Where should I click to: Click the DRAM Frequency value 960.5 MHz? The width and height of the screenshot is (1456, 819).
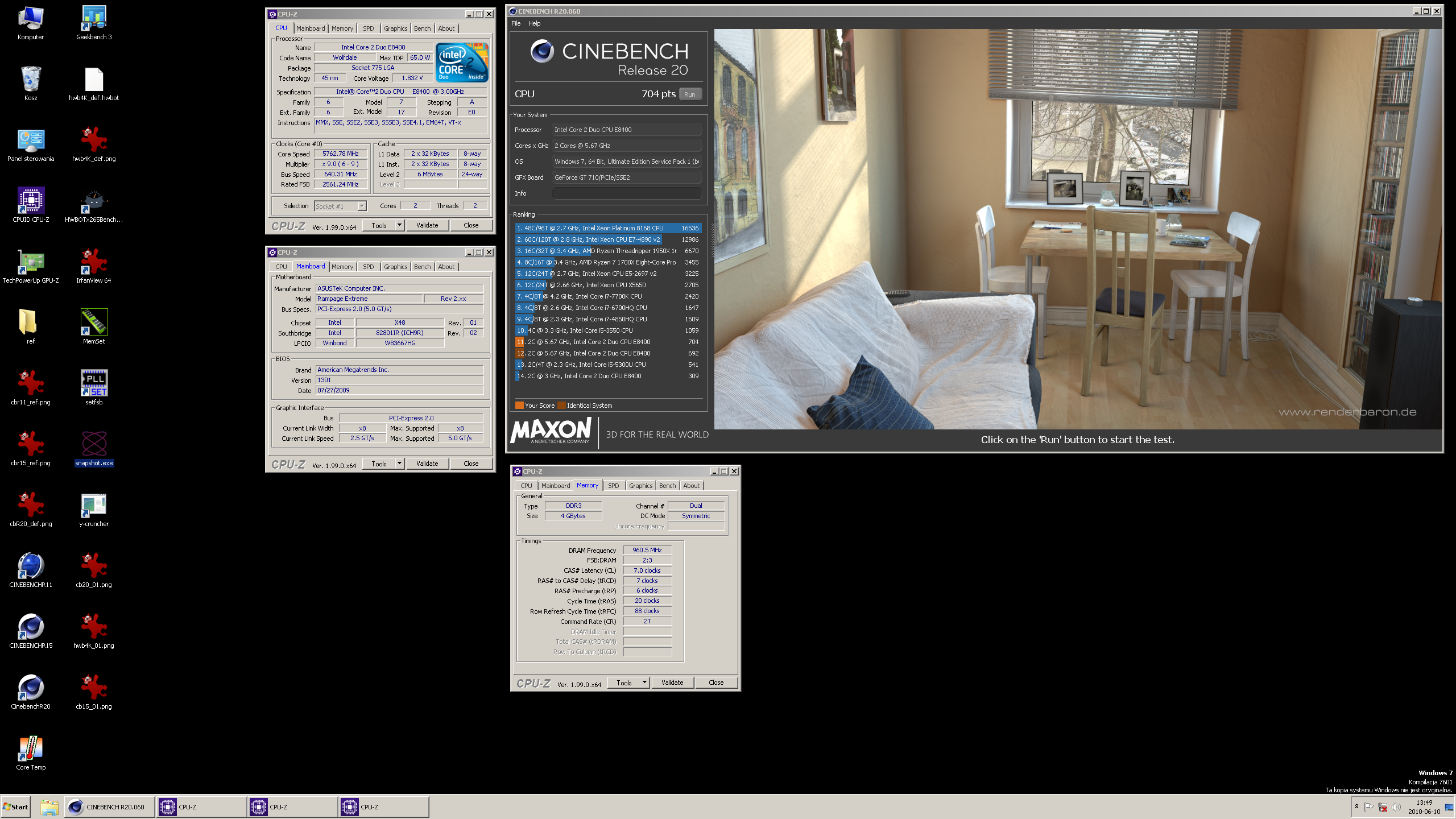647,550
